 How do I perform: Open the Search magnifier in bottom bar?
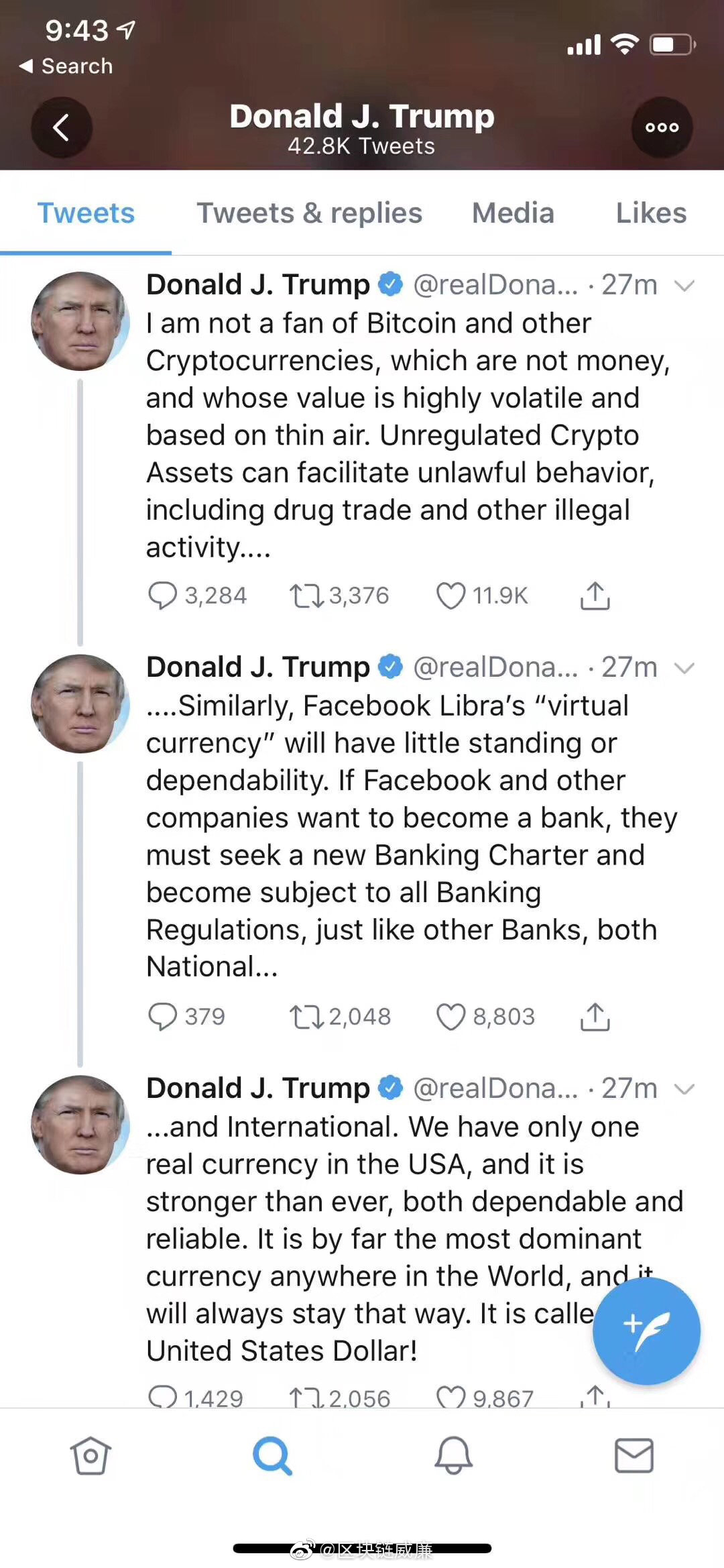point(272,1455)
